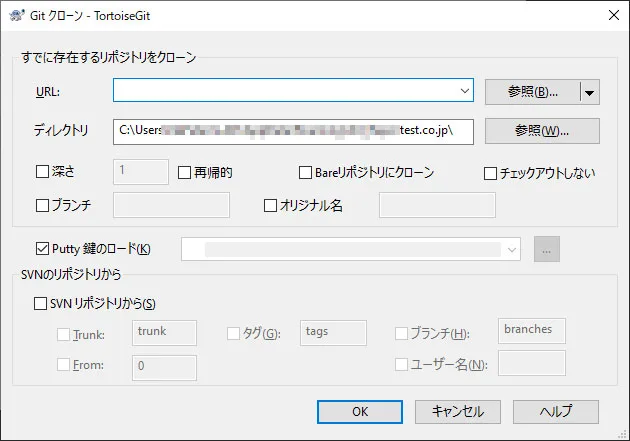Close the Git clone dialog
The height and width of the screenshot is (441, 630).
(x=614, y=15)
